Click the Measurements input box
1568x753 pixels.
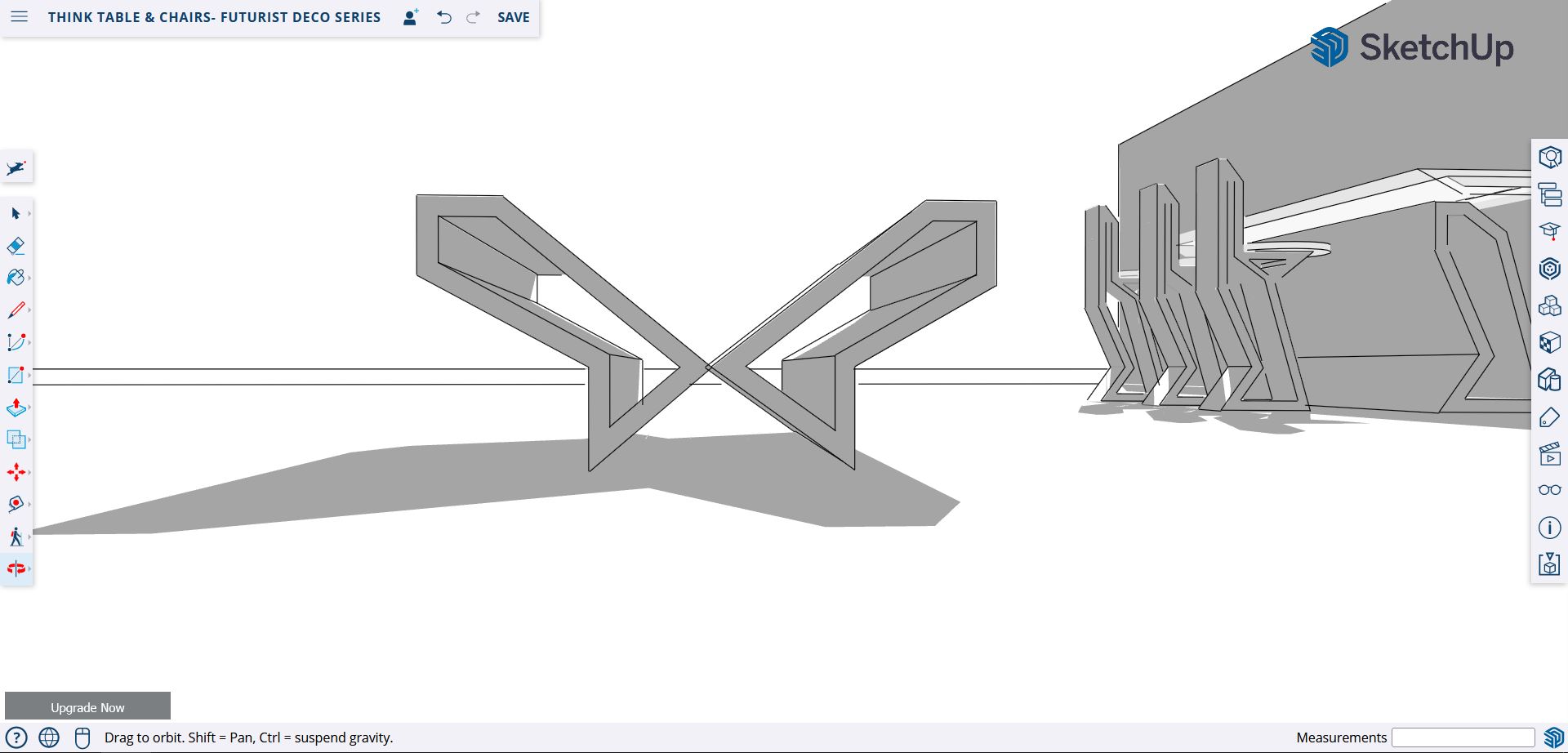click(1463, 737)
